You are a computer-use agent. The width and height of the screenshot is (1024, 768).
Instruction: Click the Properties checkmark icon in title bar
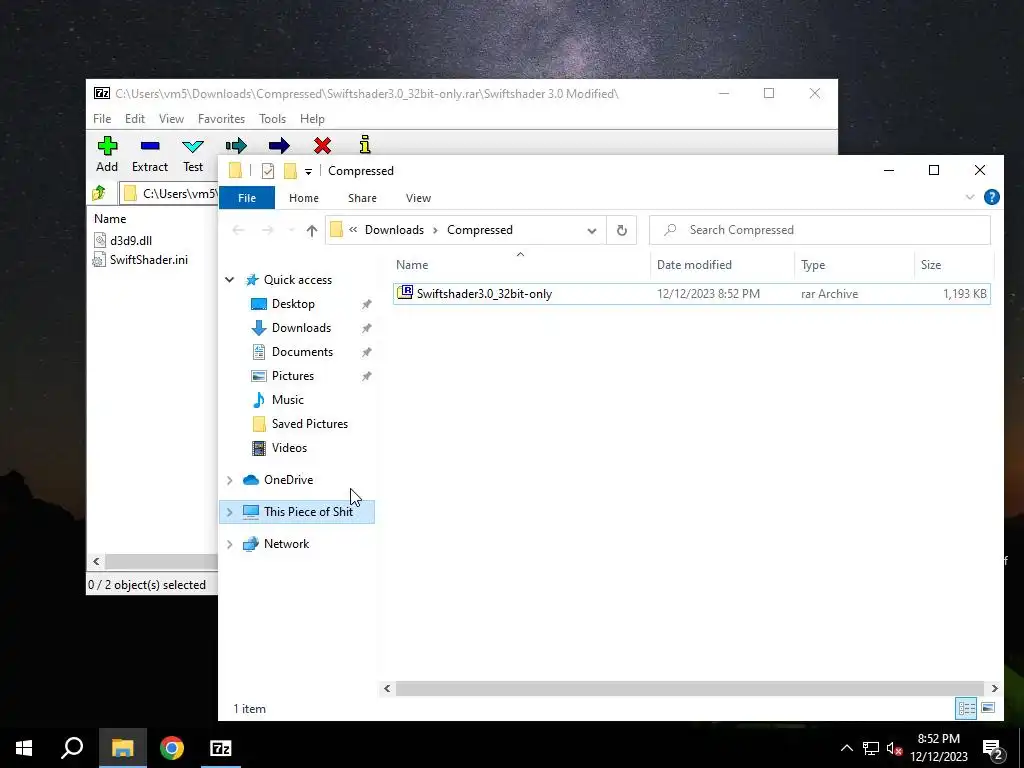point(268,170)
